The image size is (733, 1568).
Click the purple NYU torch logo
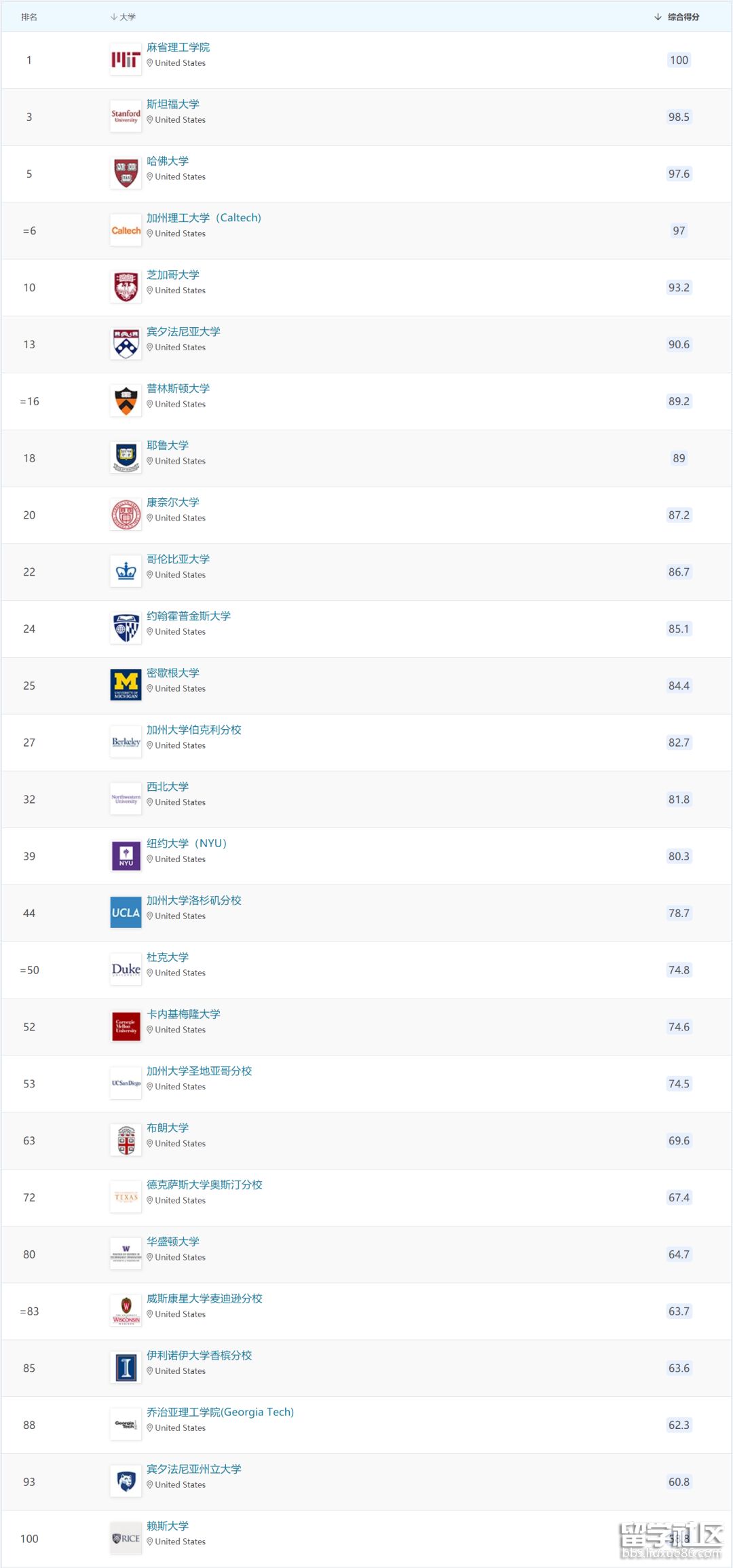(126, 856)
